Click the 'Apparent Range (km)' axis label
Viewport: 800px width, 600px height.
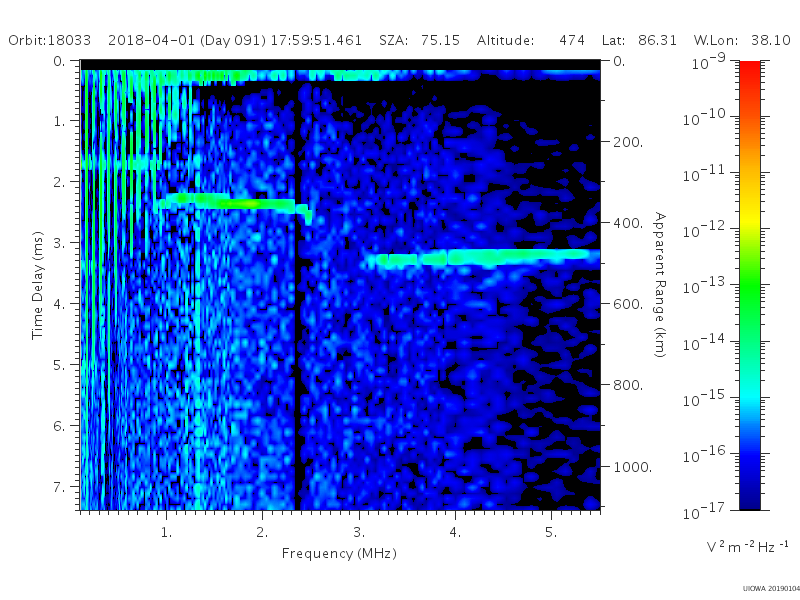coord(660,285)
